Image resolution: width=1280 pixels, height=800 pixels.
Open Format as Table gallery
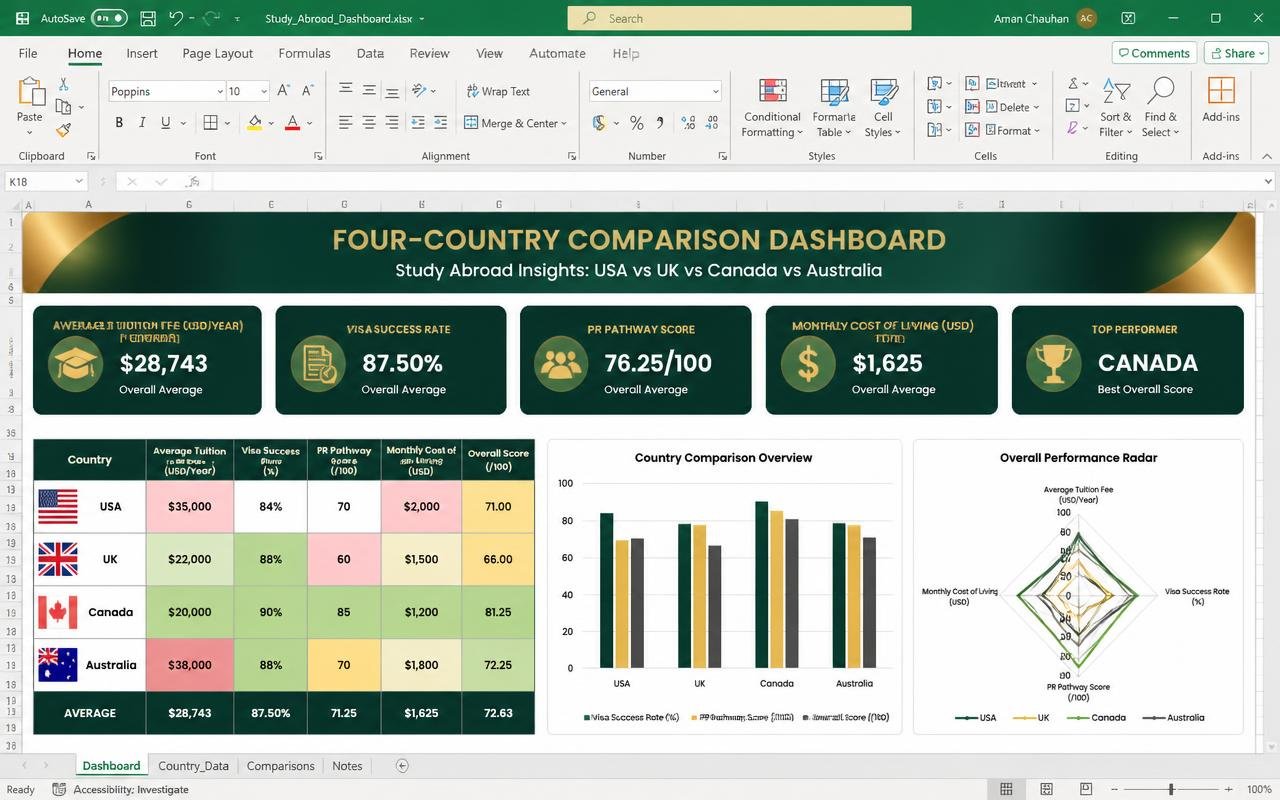[833, 109]
